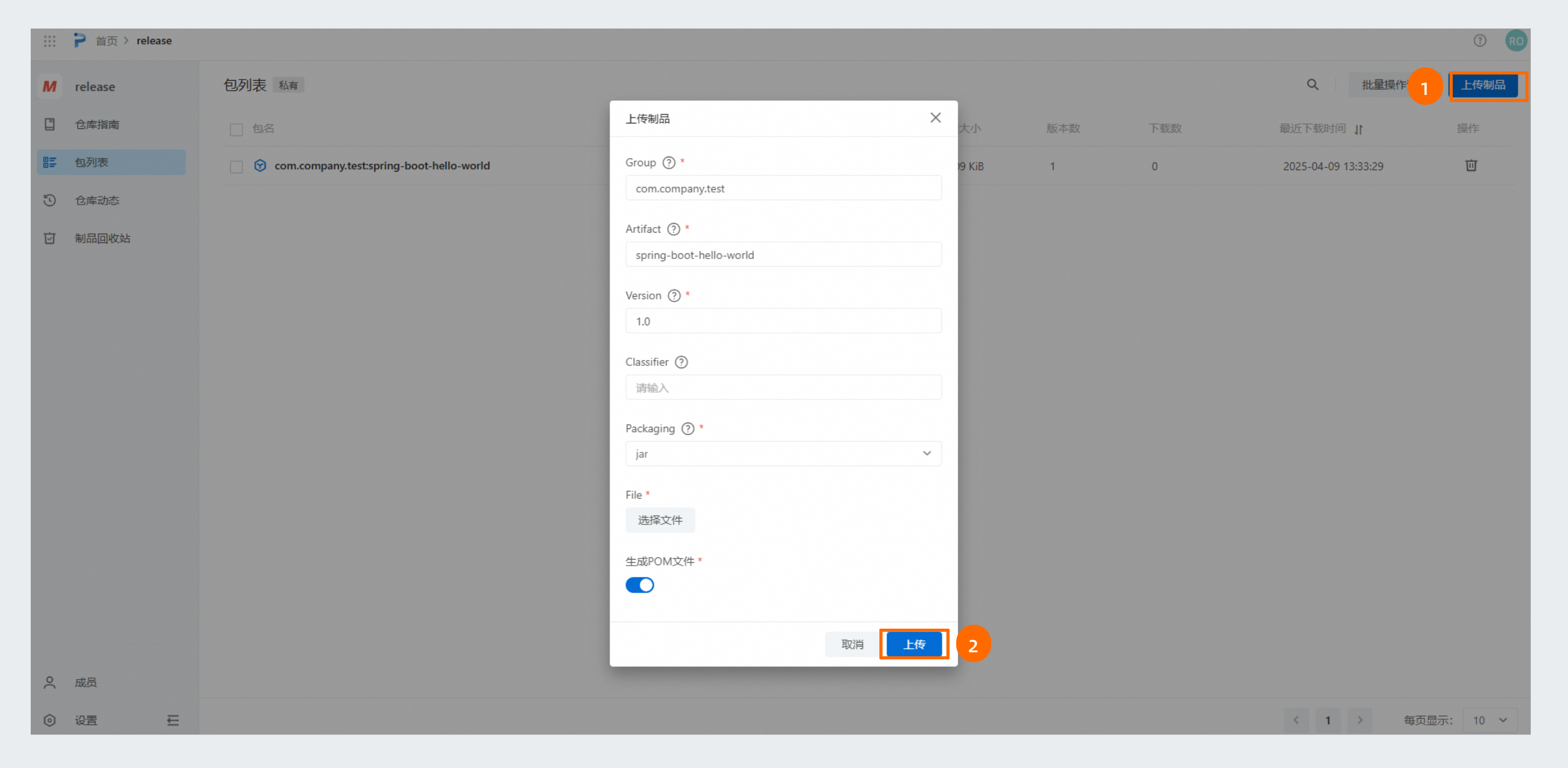This screenshot has height=768, width=1568.
Task: Go to 制品回收站 in the sidebar
Action: (103, 238)
